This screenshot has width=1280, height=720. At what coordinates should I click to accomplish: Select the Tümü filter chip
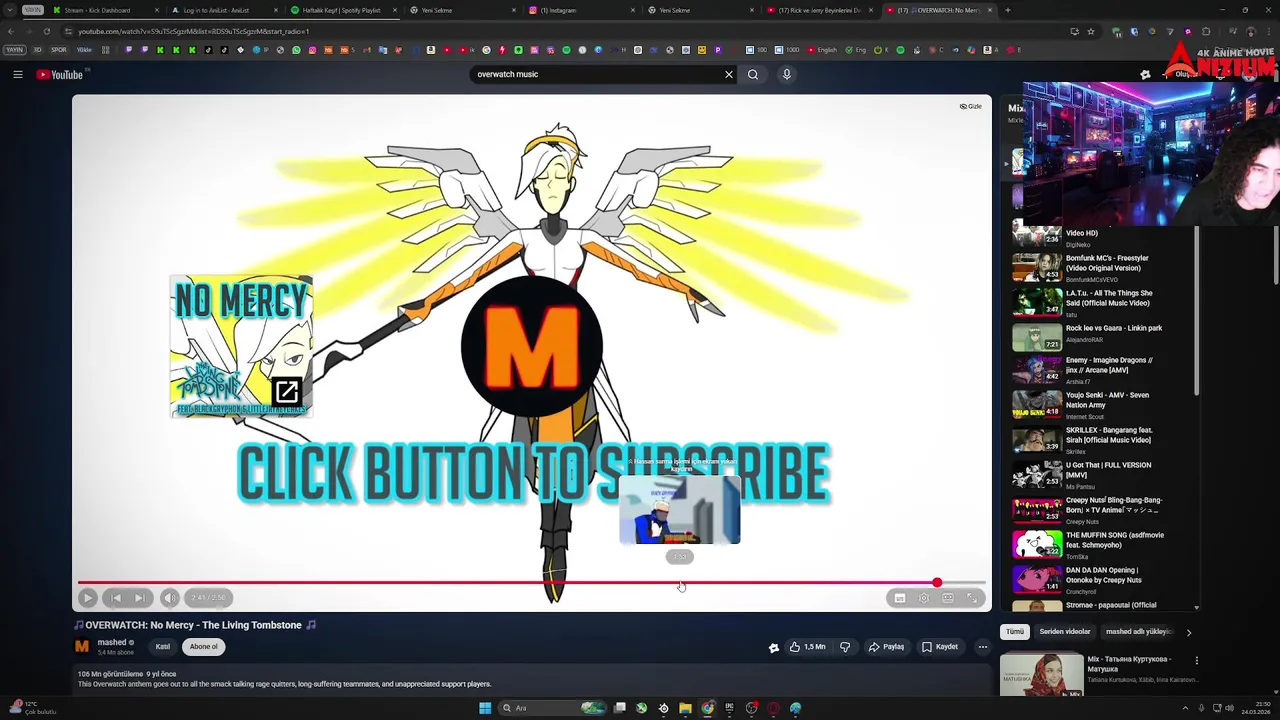(1015, 632)
